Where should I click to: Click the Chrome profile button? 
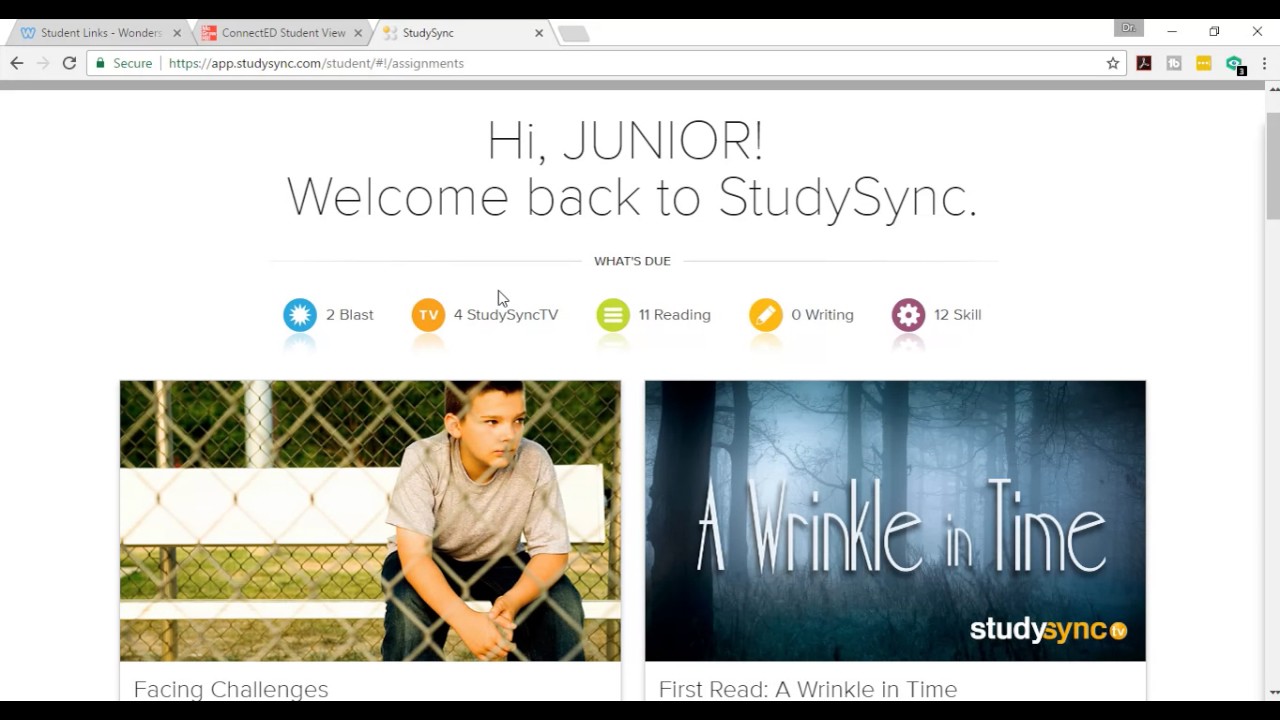point(1129,28)
